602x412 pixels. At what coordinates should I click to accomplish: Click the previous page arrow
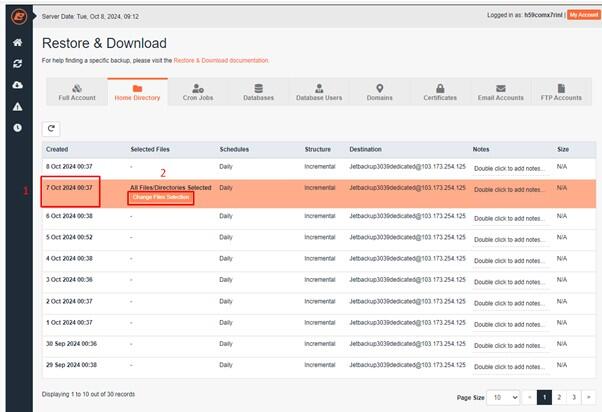(x=530, y=397)
